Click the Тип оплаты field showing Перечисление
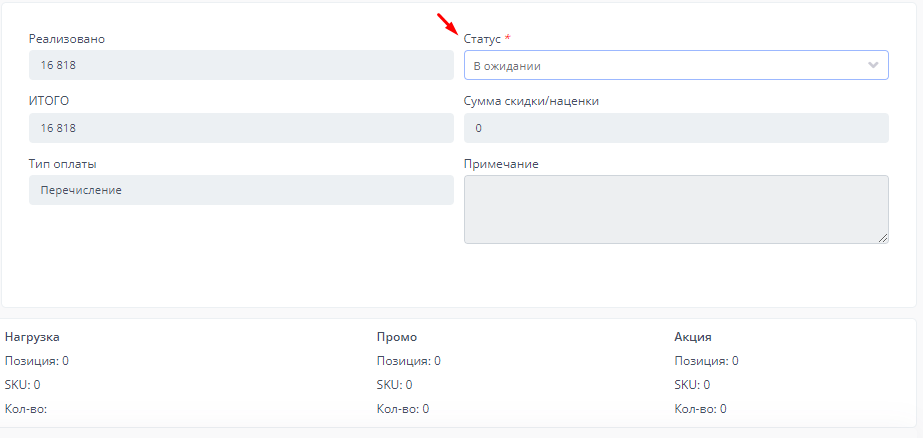The width and height of the screenshot is (923, 438). point(241,190)
